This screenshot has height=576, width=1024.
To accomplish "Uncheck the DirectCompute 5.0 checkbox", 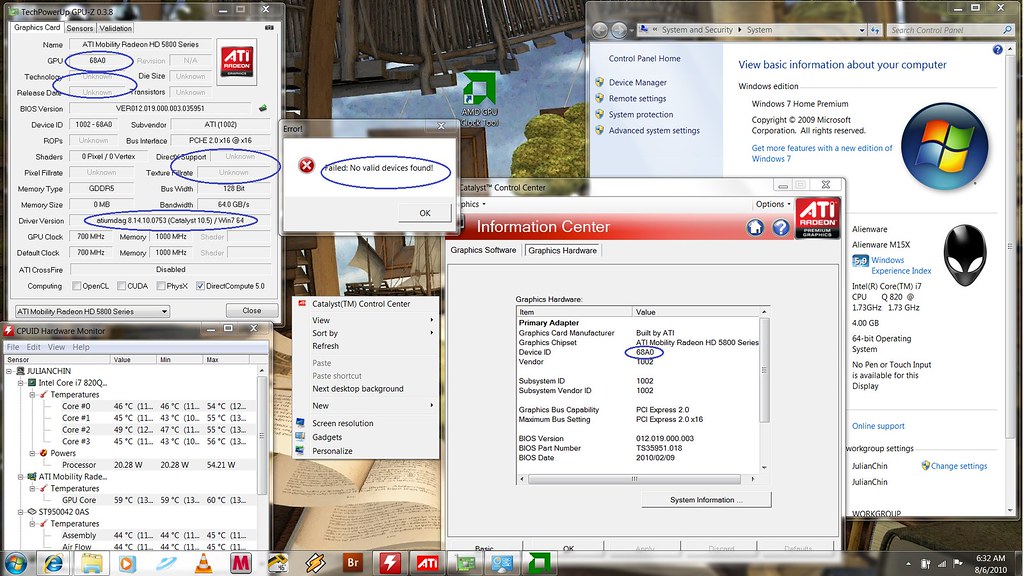I will (x=200, y=286).
